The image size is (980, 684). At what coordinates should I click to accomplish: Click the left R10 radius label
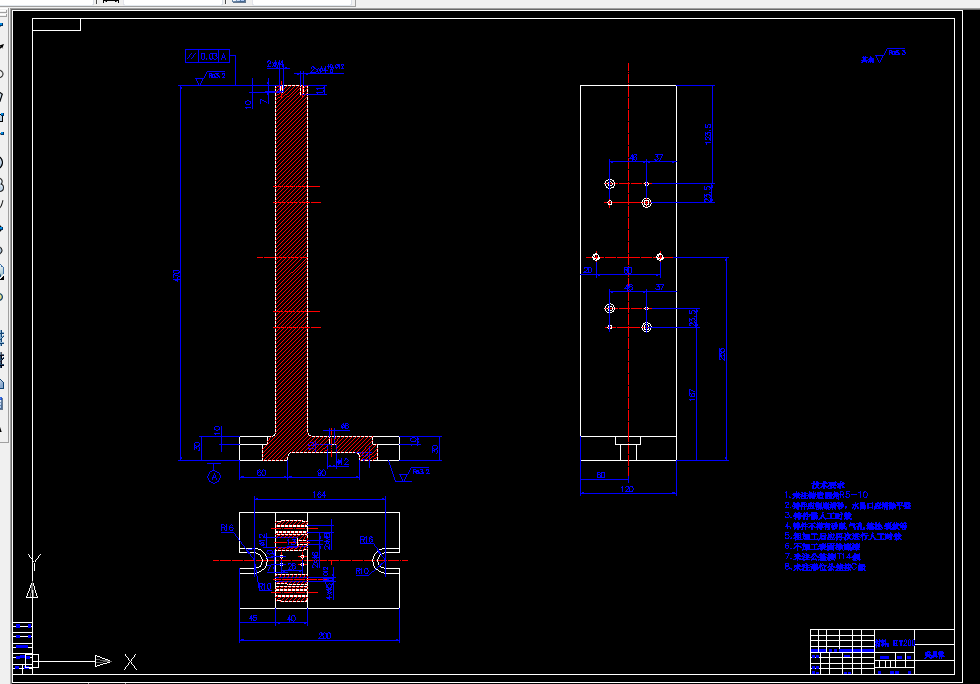265,586
